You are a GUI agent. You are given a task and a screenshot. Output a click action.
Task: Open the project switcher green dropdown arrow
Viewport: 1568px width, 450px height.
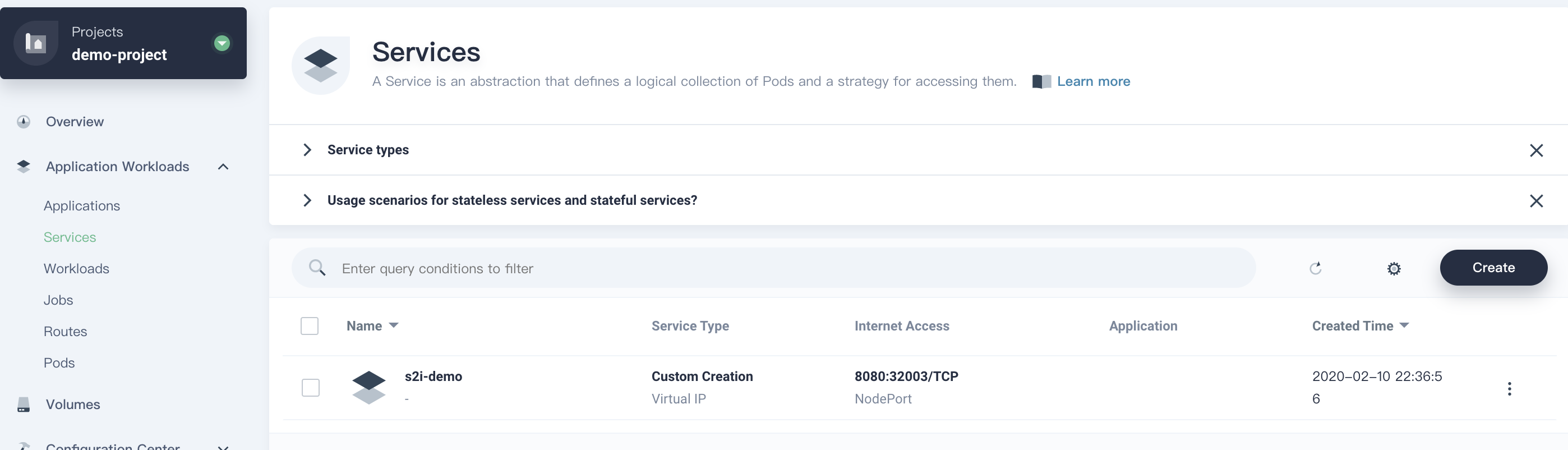pyautogui.click(x=222, y=43)
